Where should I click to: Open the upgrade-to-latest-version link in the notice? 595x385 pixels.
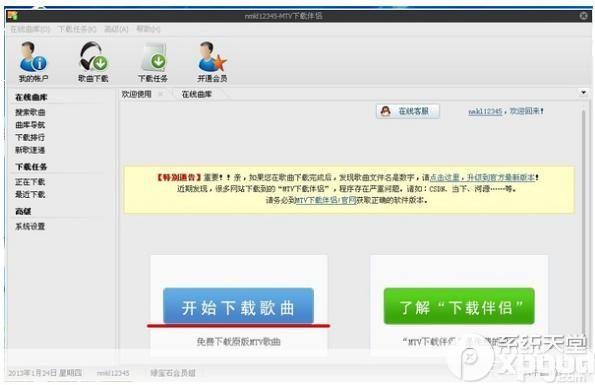pos(482,177)
